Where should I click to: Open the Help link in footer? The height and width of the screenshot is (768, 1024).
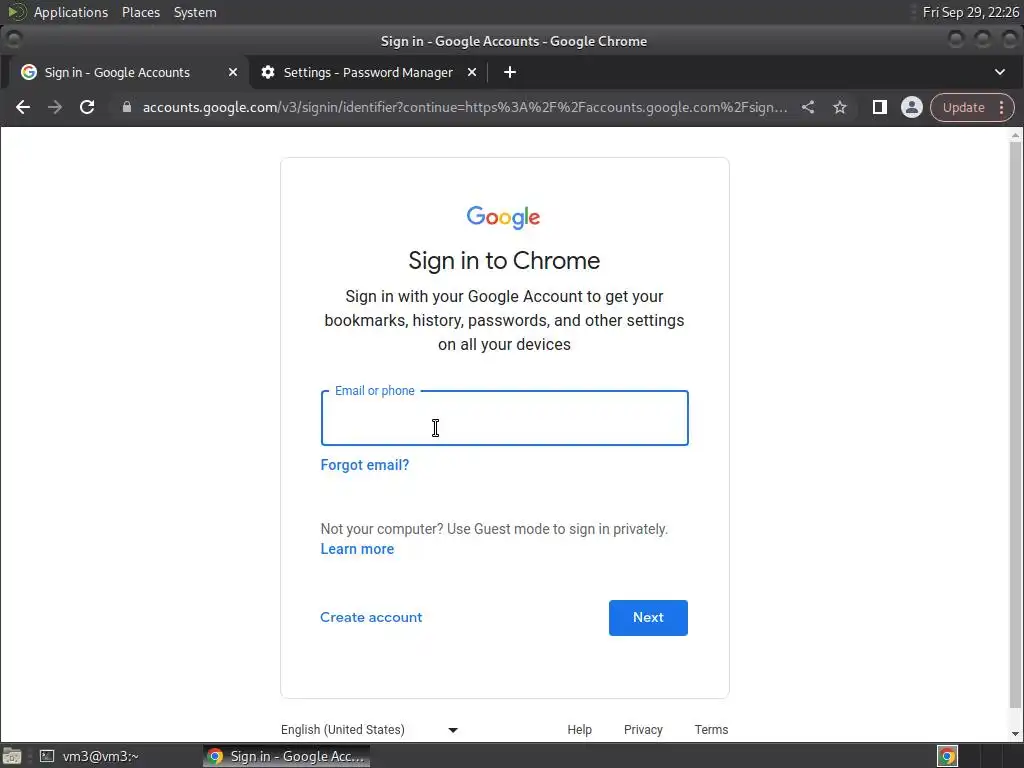pos(579,729)
